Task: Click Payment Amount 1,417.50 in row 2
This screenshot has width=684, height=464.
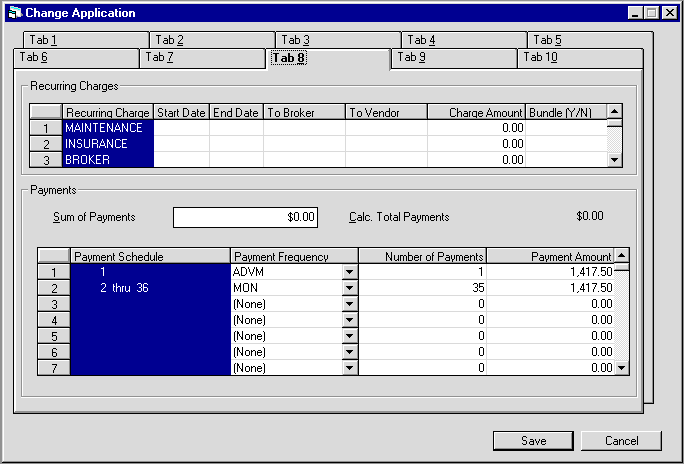Action: [551, 288]
